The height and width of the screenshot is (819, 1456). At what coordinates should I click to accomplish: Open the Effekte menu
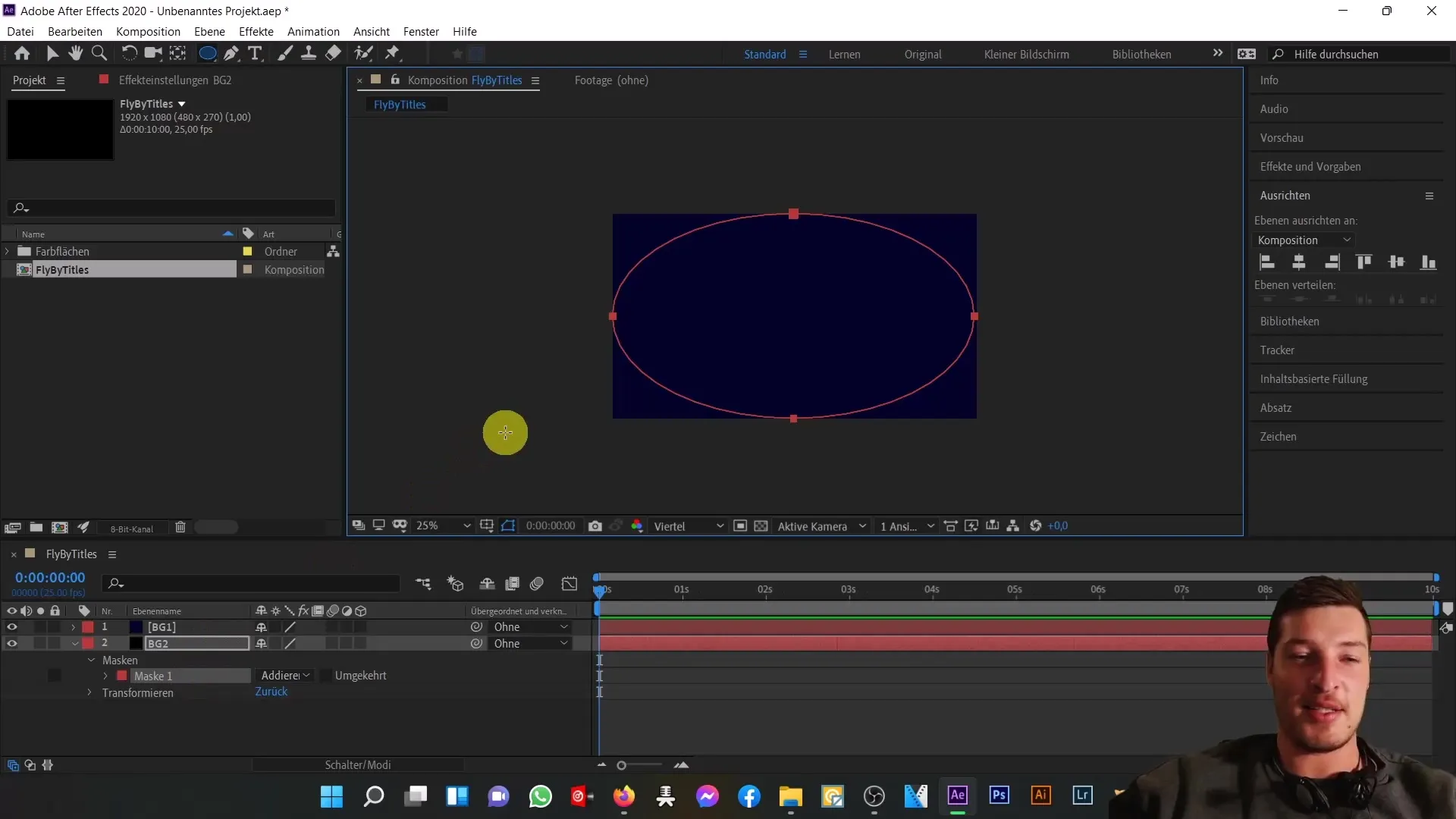[256, 31]
